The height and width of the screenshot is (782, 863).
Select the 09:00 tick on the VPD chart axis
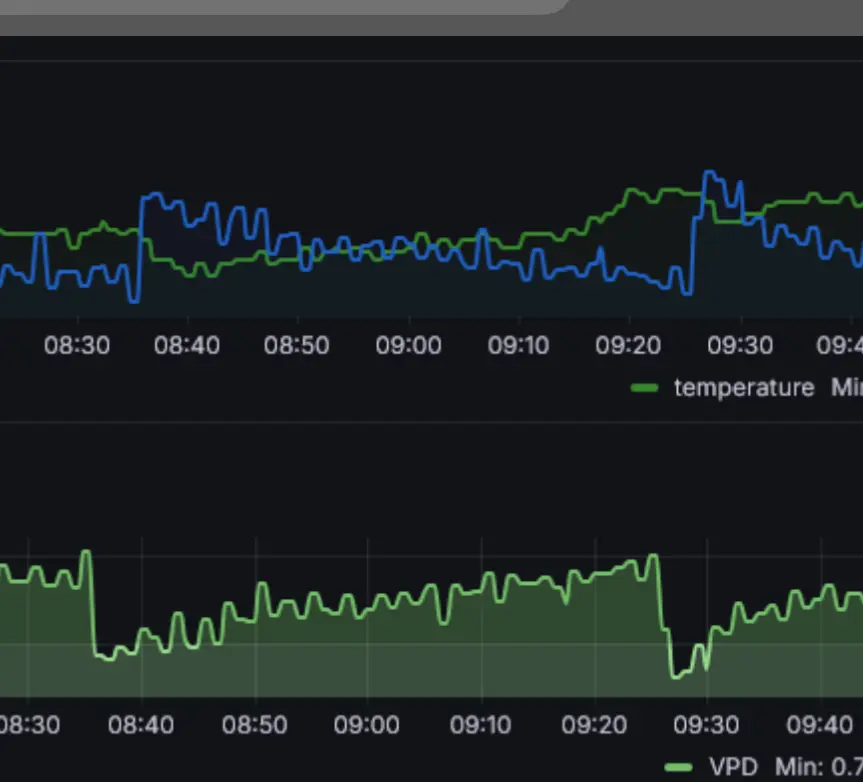367,725
